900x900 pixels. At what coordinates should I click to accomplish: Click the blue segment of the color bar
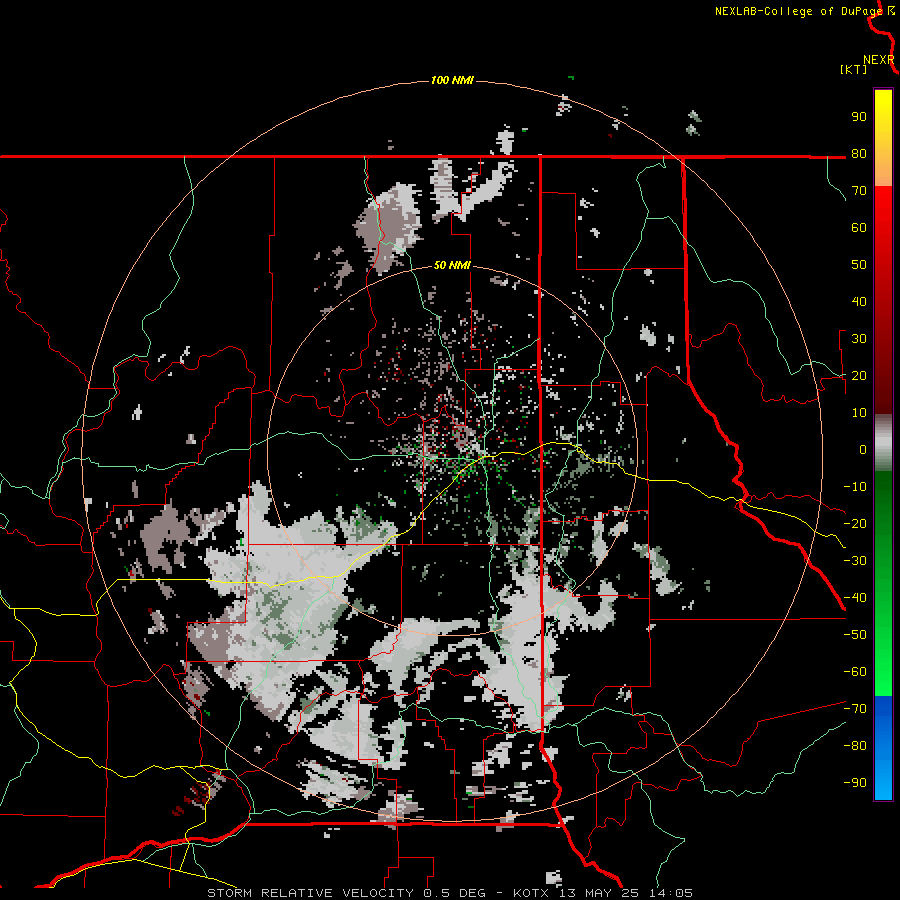pos(883,748)
